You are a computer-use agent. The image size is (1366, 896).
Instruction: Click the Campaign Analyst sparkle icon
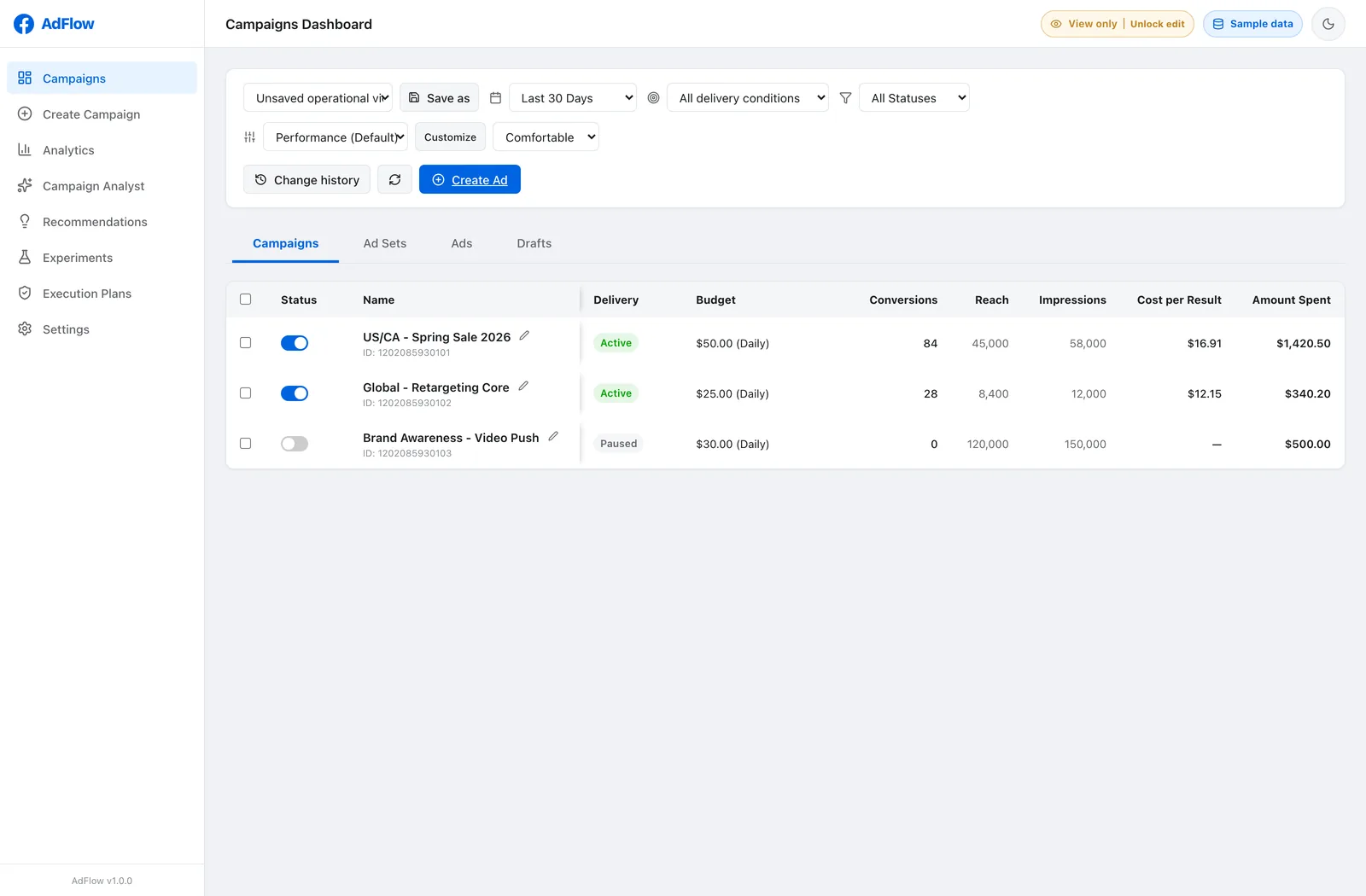(25, 185)
